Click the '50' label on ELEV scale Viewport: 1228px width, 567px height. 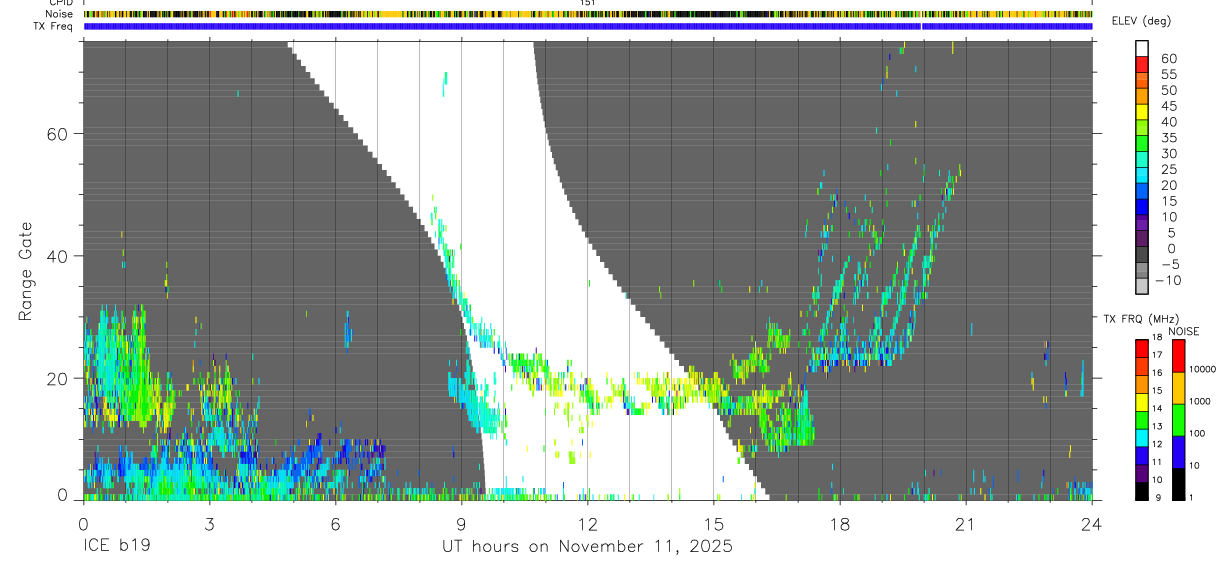[1168, 90]
